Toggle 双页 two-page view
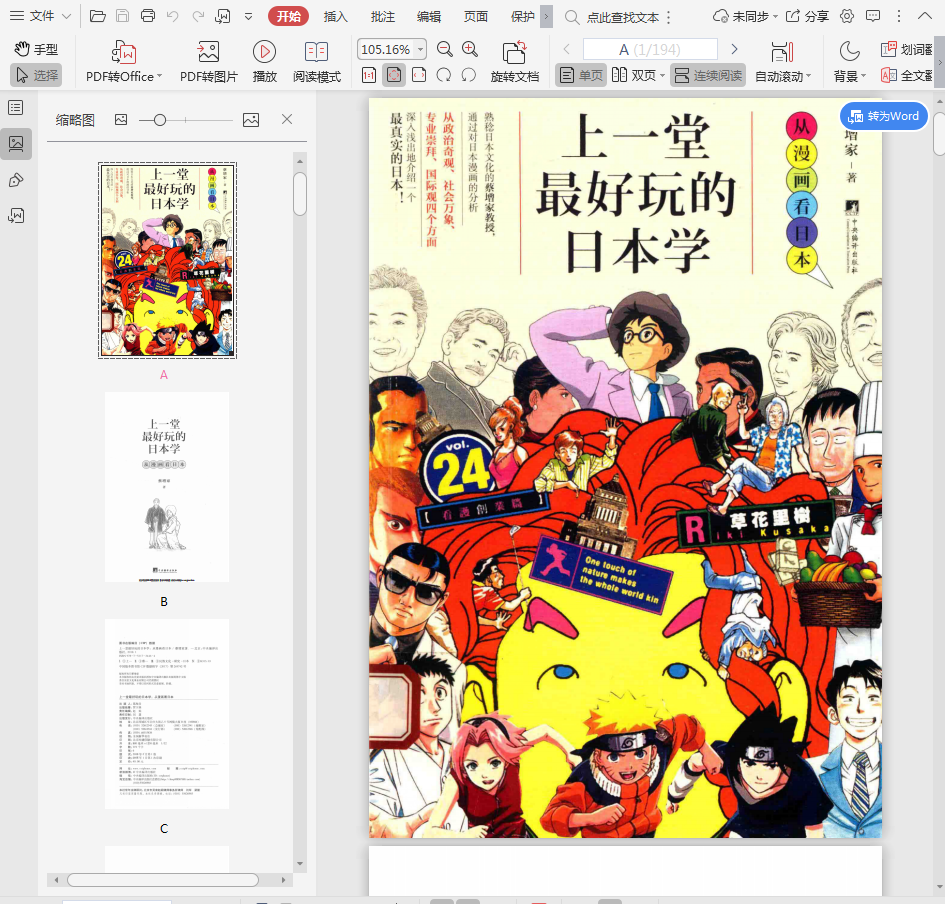 click(x=635, y=75)
